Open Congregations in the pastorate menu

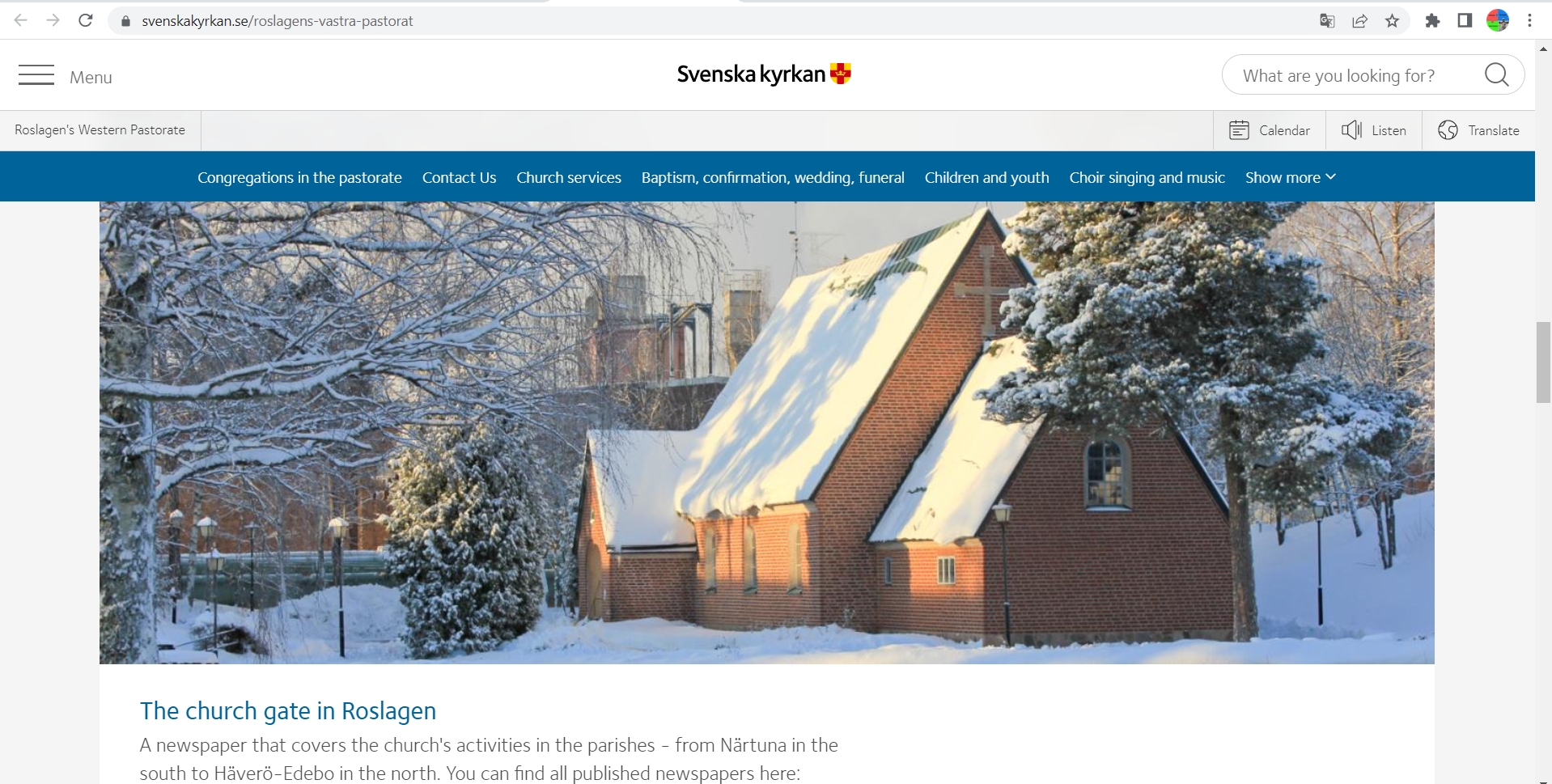point(299,177)
